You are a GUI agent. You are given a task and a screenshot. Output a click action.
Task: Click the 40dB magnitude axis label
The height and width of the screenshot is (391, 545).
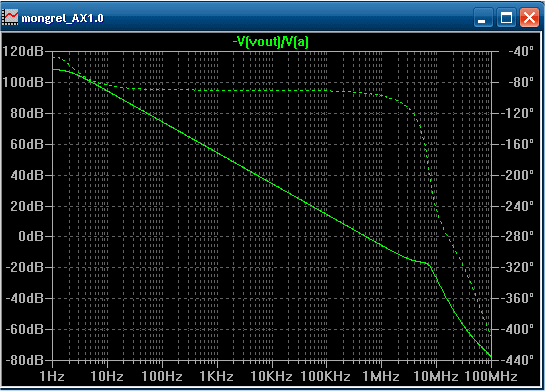pyautogui.click(x=27, y=175)
